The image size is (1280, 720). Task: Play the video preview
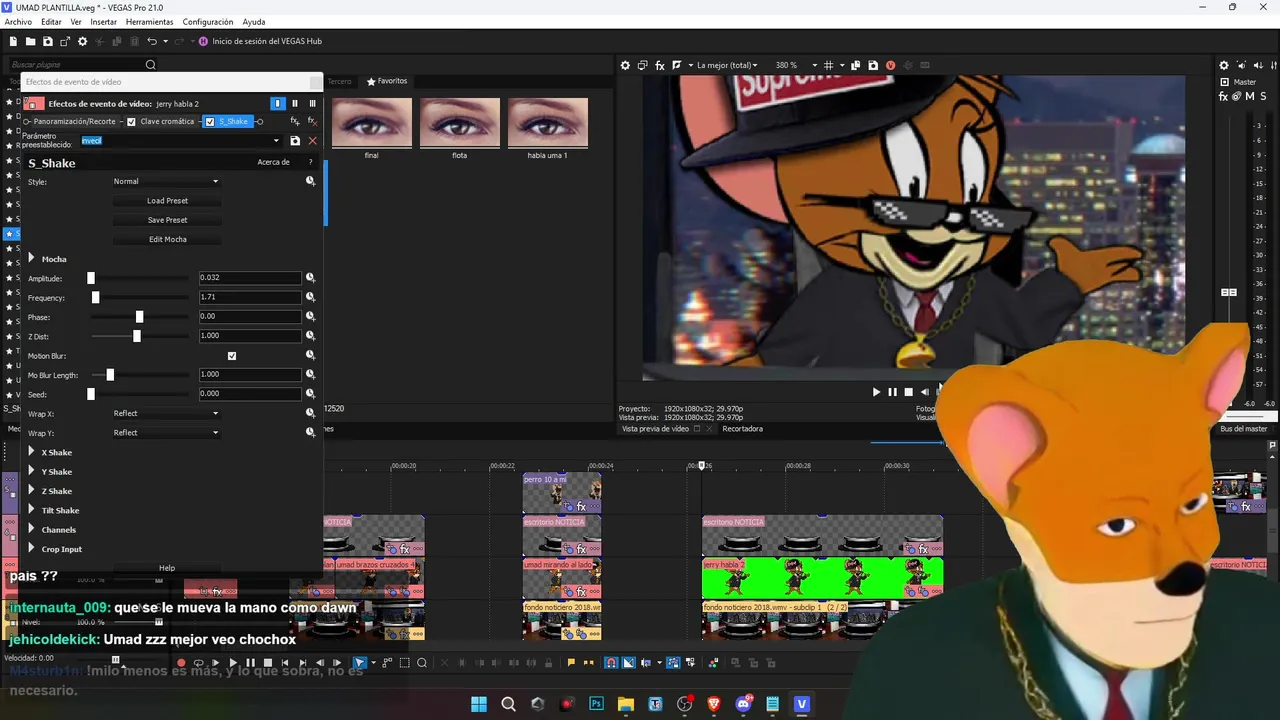[x=876, y=392]
